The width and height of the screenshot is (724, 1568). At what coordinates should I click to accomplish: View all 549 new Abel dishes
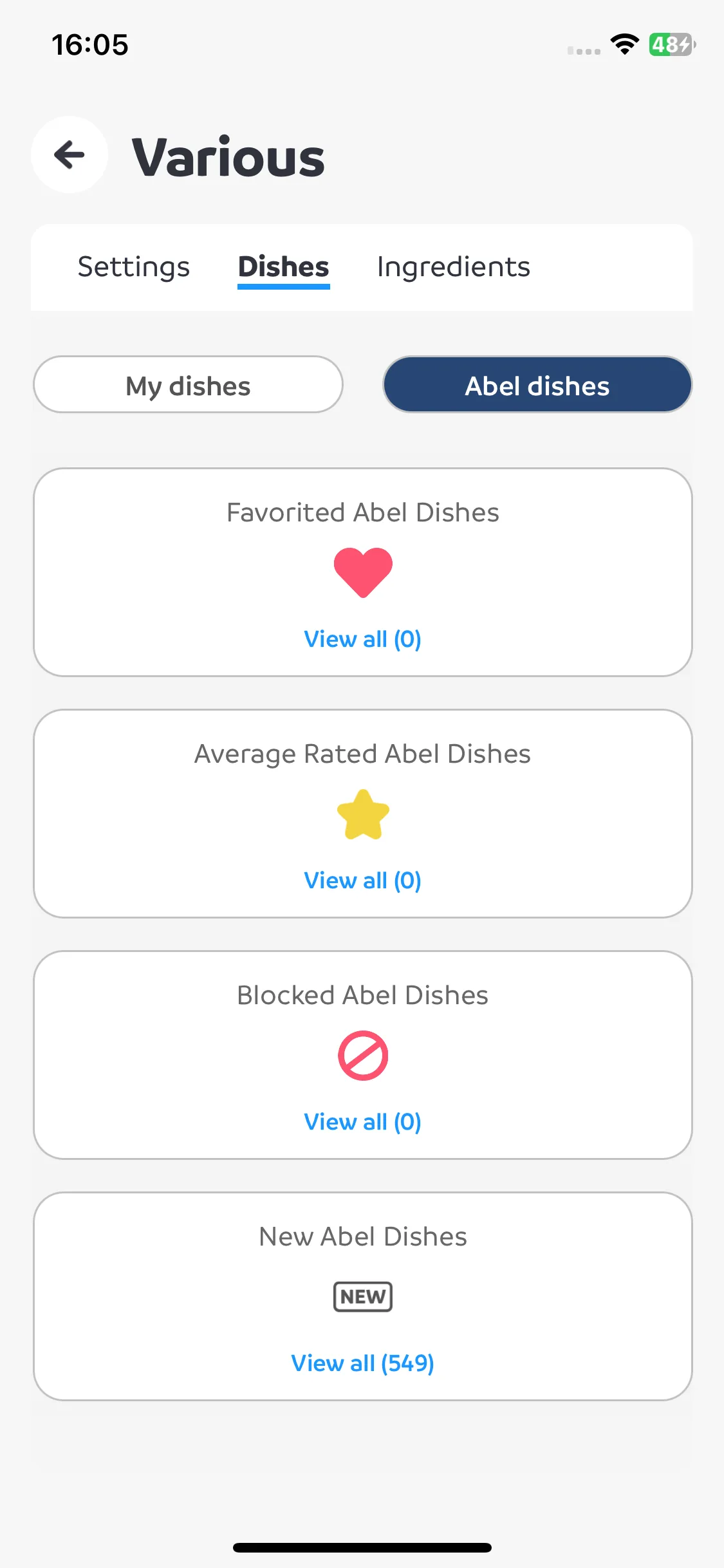click(363, 1363)
